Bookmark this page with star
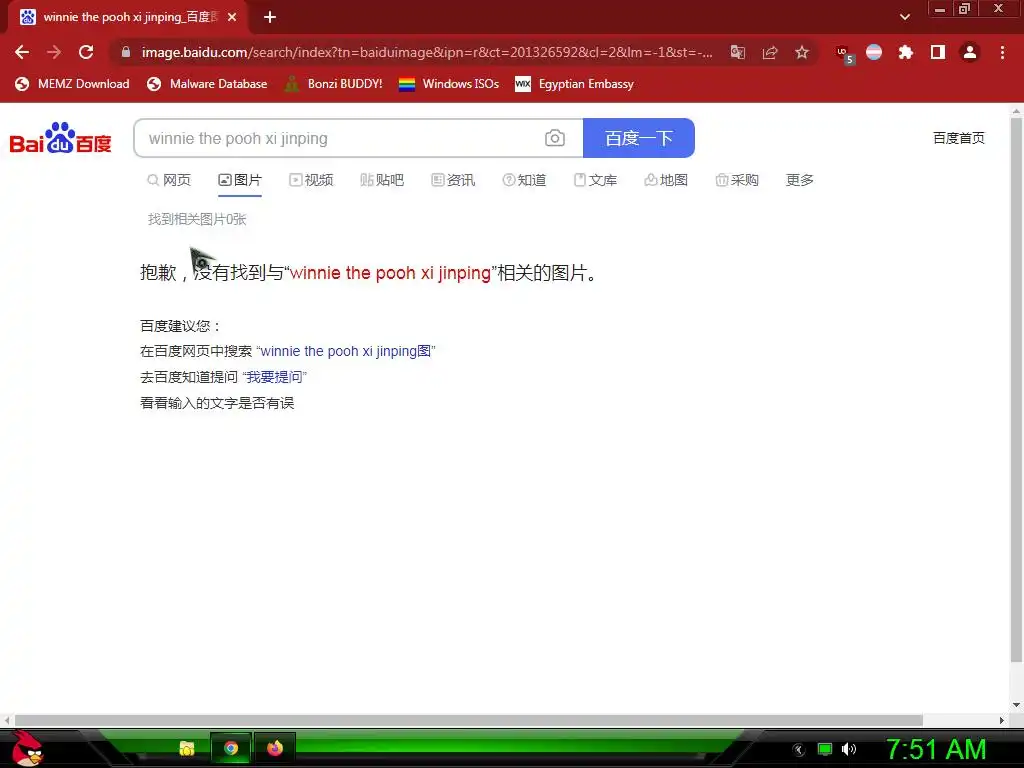The image size is (1024, 768). point(802,52)
